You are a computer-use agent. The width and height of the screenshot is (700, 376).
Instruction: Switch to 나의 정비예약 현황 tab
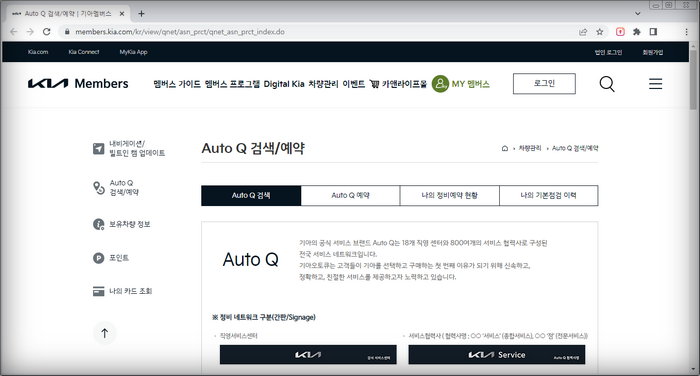click(450, 196)
